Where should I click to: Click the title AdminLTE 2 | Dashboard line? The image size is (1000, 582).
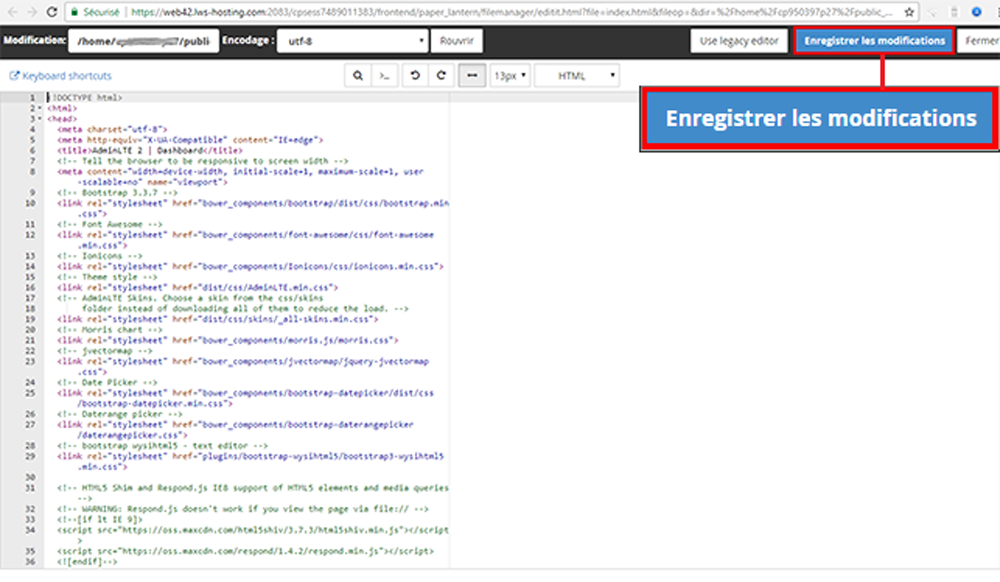click(150, 150)
